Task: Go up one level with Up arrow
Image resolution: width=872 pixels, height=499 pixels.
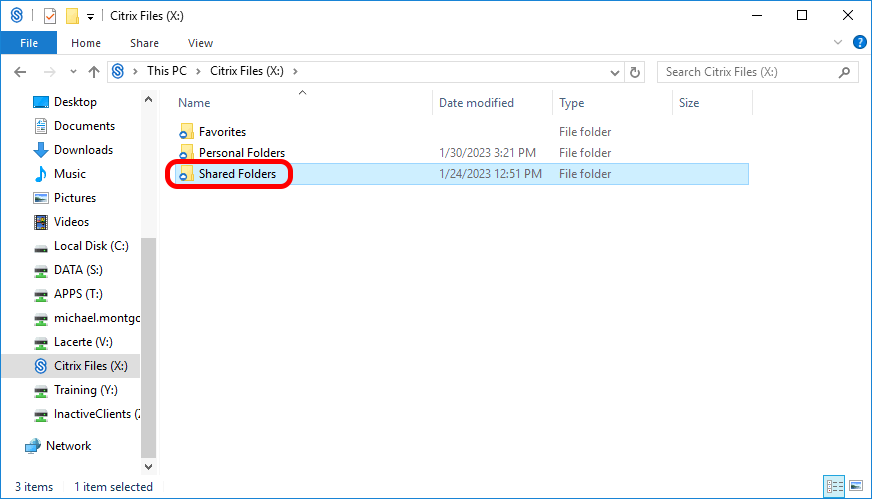Action: point(93,72)
